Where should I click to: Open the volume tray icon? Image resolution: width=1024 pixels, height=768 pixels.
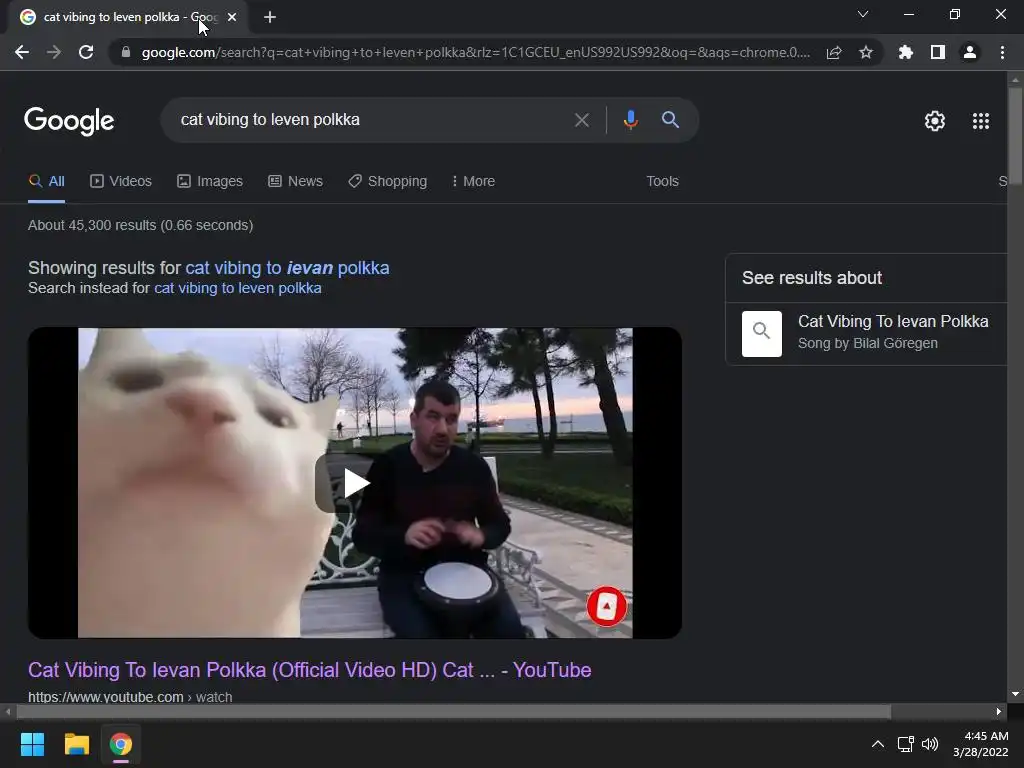[930, 744]
